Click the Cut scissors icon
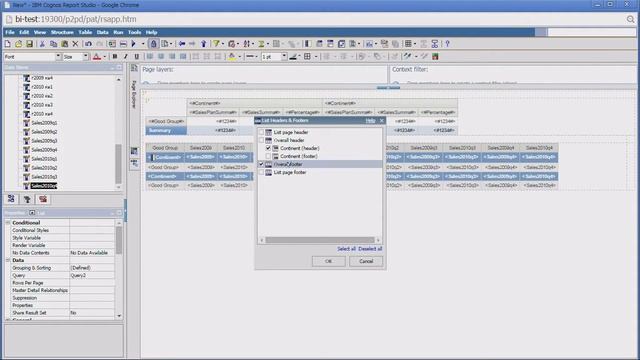Screen dimensions: 640x360 tap(42, 44)
